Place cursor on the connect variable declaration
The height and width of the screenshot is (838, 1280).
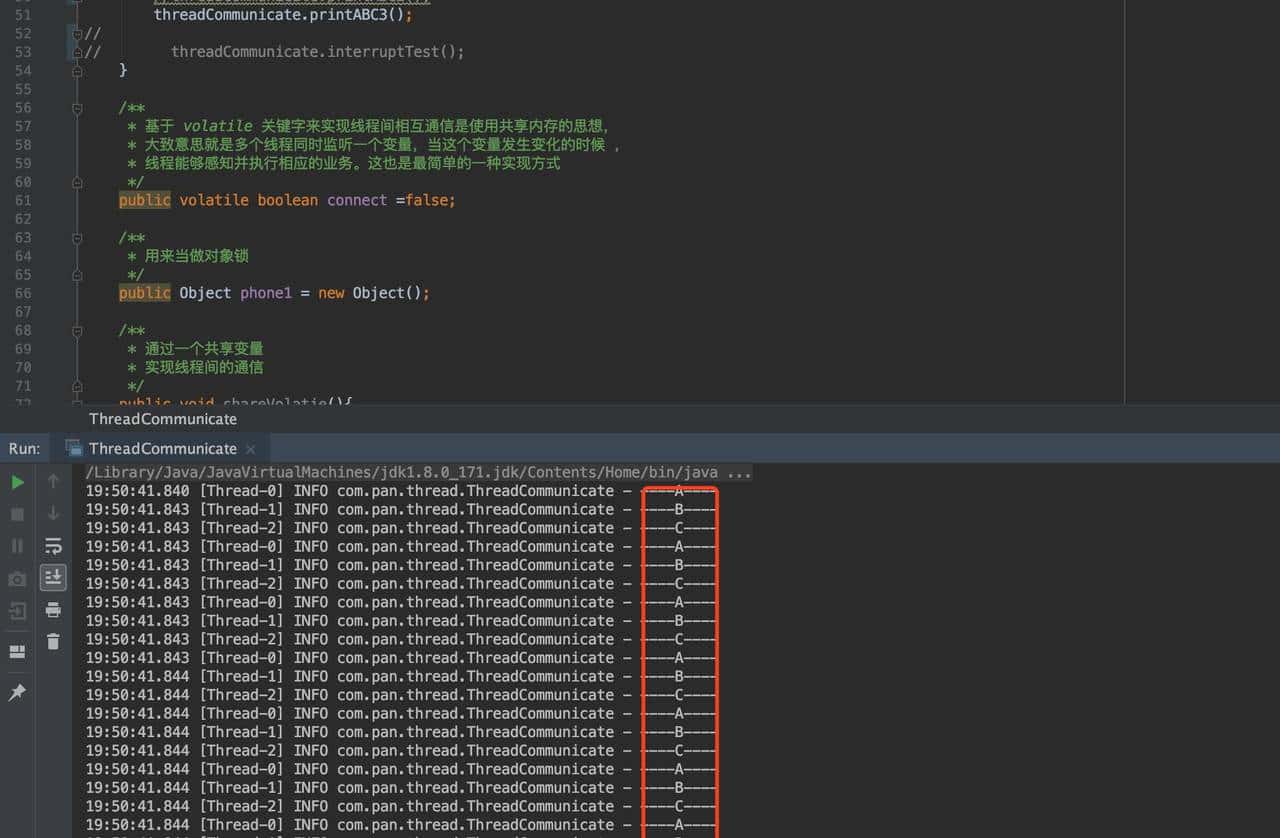pyautogui.click(x=356, y=200)
